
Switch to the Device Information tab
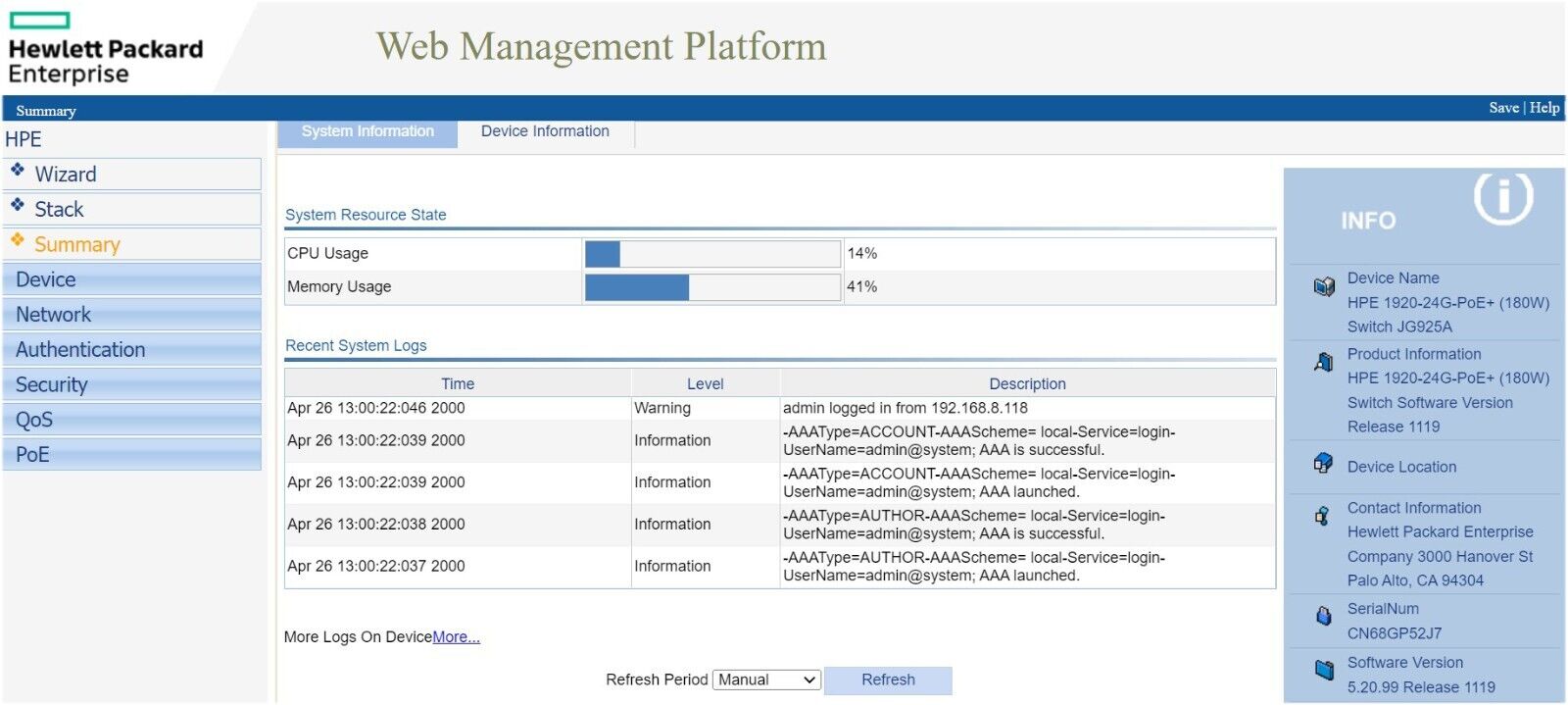pyautogui.click(x=545, y=131)
